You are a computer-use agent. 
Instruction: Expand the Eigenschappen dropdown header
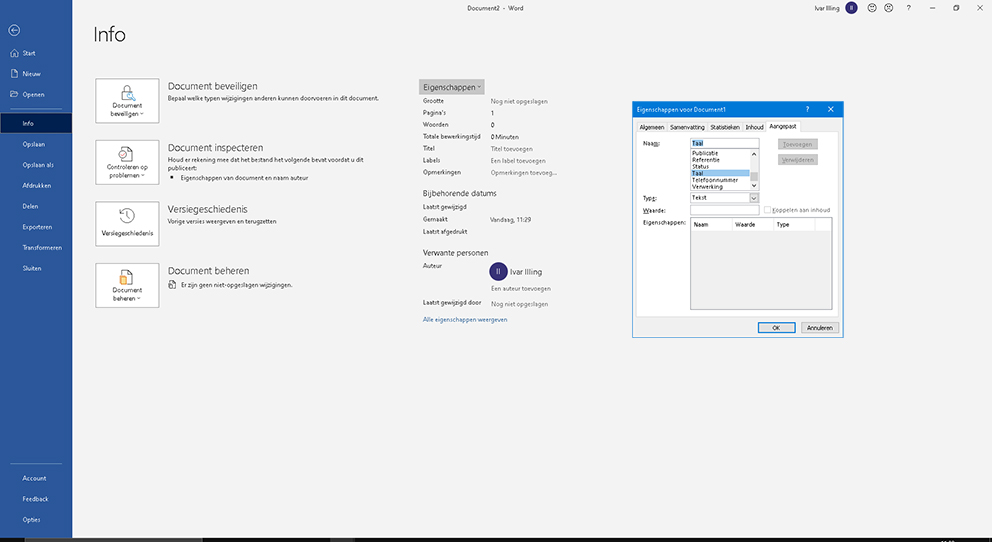pos(451,87)
